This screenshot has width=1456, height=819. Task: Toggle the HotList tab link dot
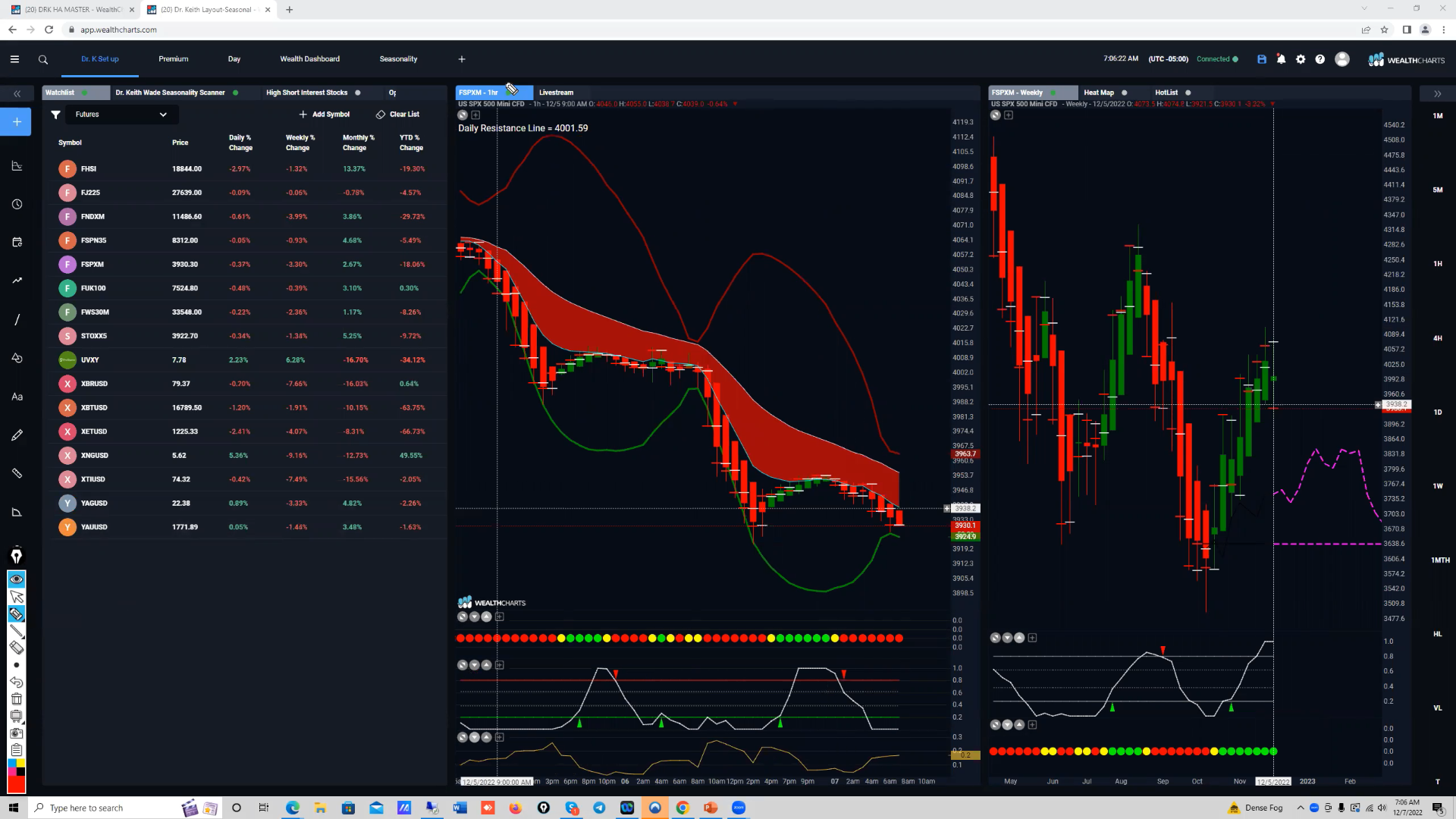pyautogui.click(x=1188, y=93)
